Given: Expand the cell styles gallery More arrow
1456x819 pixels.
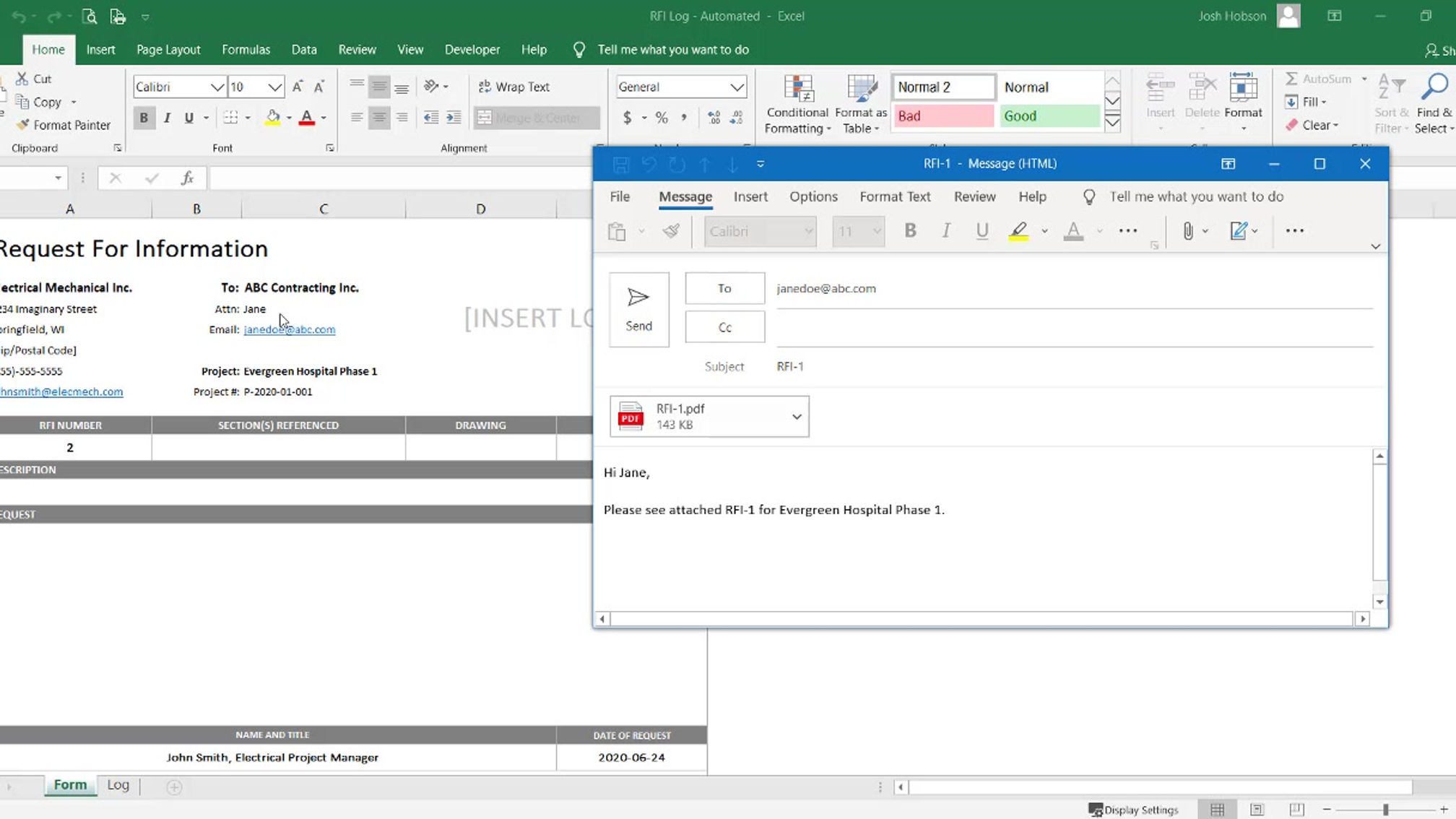Looking at the screenshot, I should [1112, 123].
